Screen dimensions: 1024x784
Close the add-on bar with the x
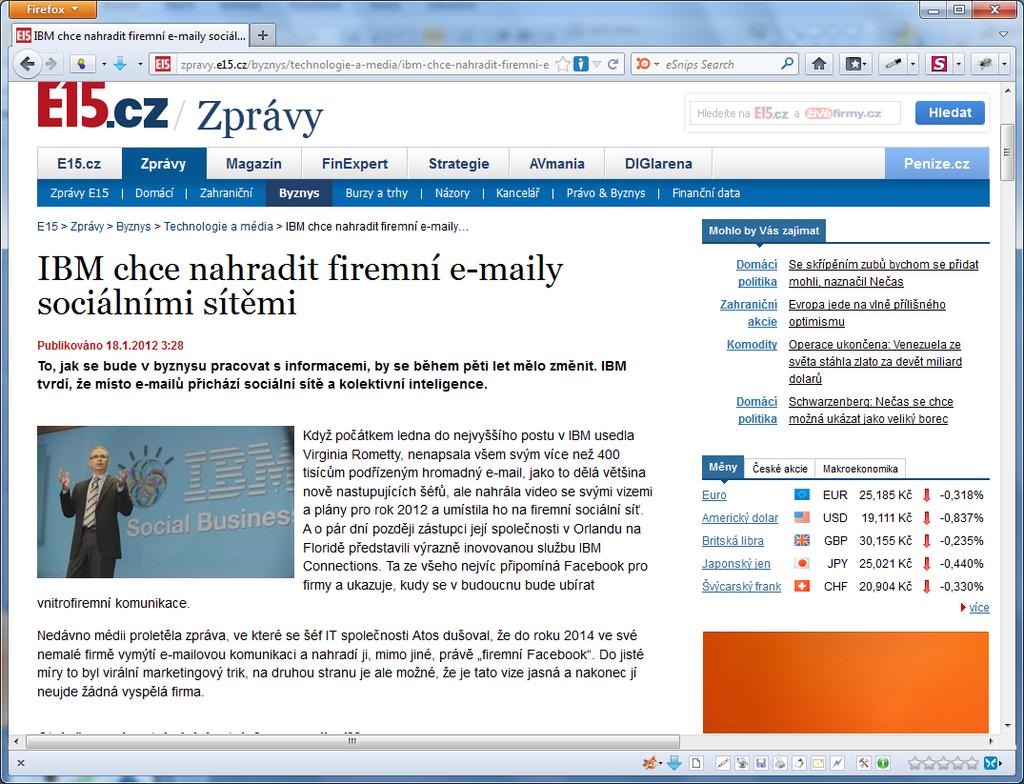(x=20, y=762)
